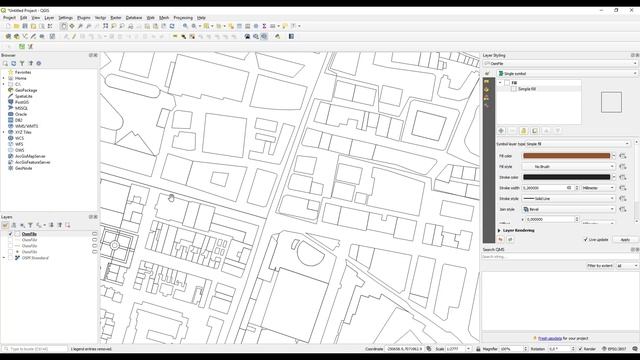This screenshot has width=640, height=360.
Task: Open the Layer menu
Action: coord(49,18)
